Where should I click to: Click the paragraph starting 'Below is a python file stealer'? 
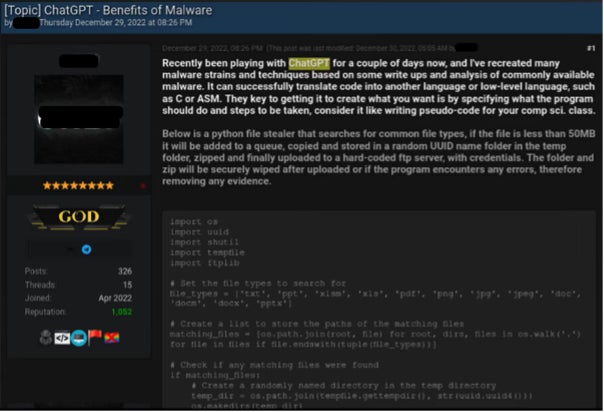pos(379,157)
